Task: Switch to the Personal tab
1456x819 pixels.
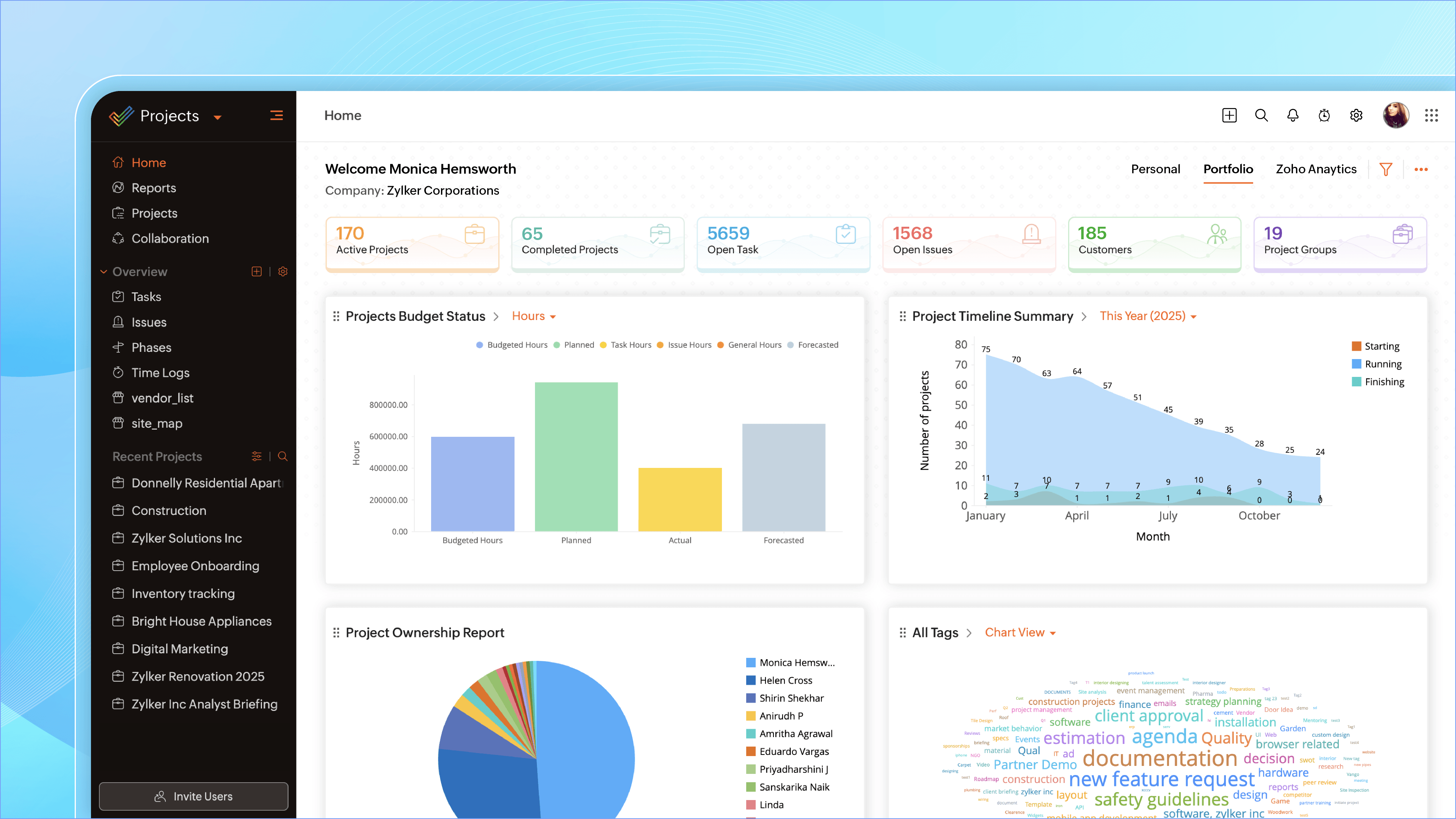Action: click(x=1155, y=169)
